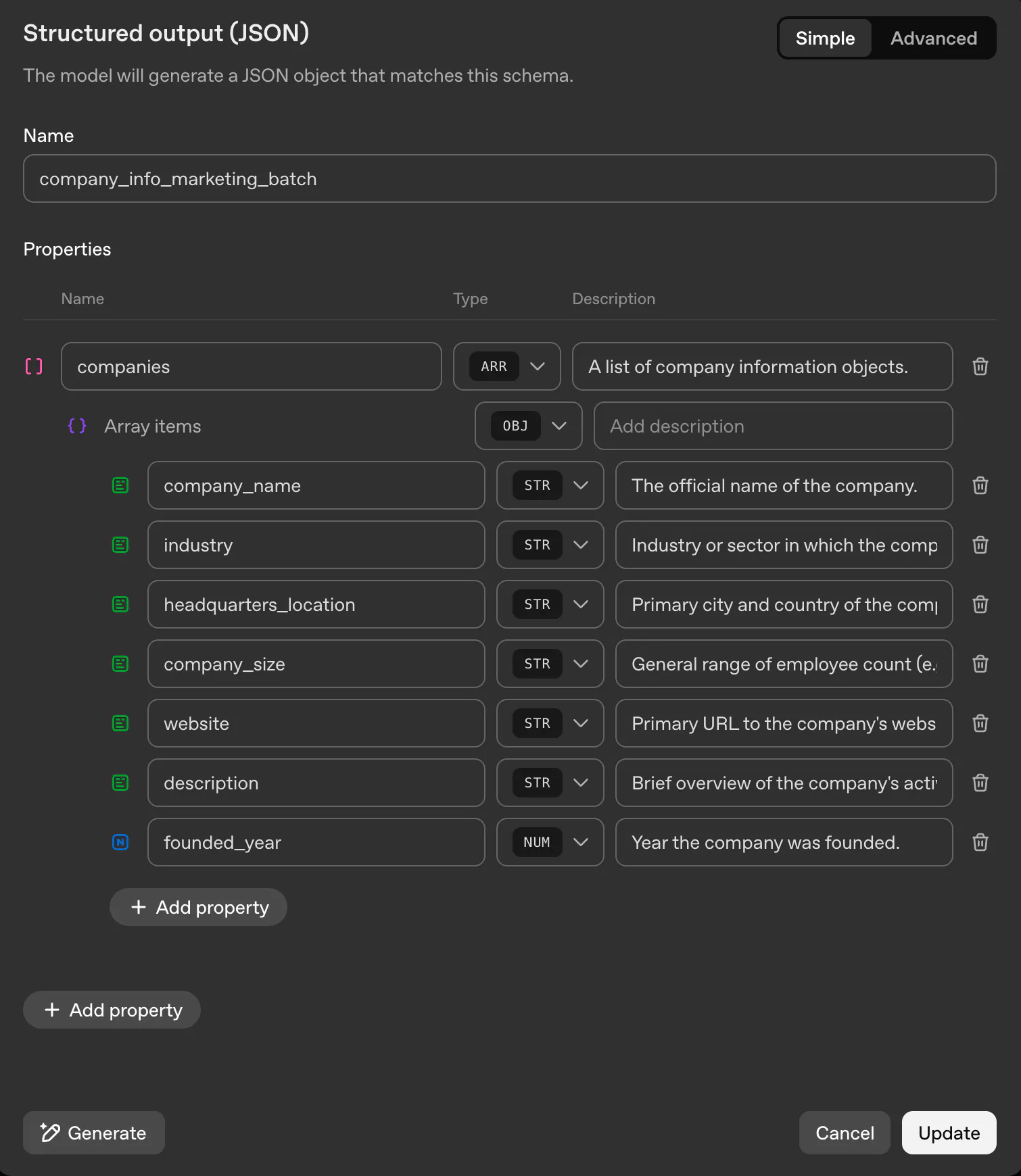Open the OBJ type dropdown for Array items
Viewport: 1021px width, 1176px height.
[529, 426]
